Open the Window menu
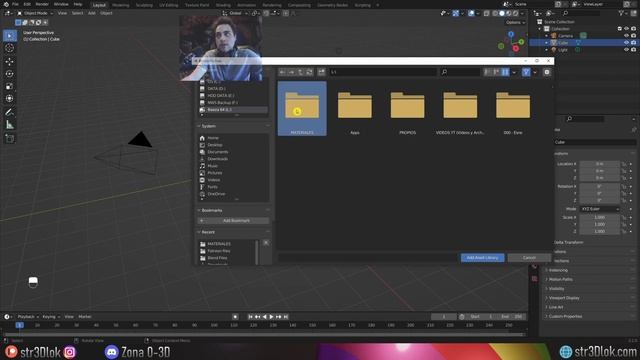Image resolution: width=640 pixels, height=360 pixels. pyautogui.click(x=61, y=4)
